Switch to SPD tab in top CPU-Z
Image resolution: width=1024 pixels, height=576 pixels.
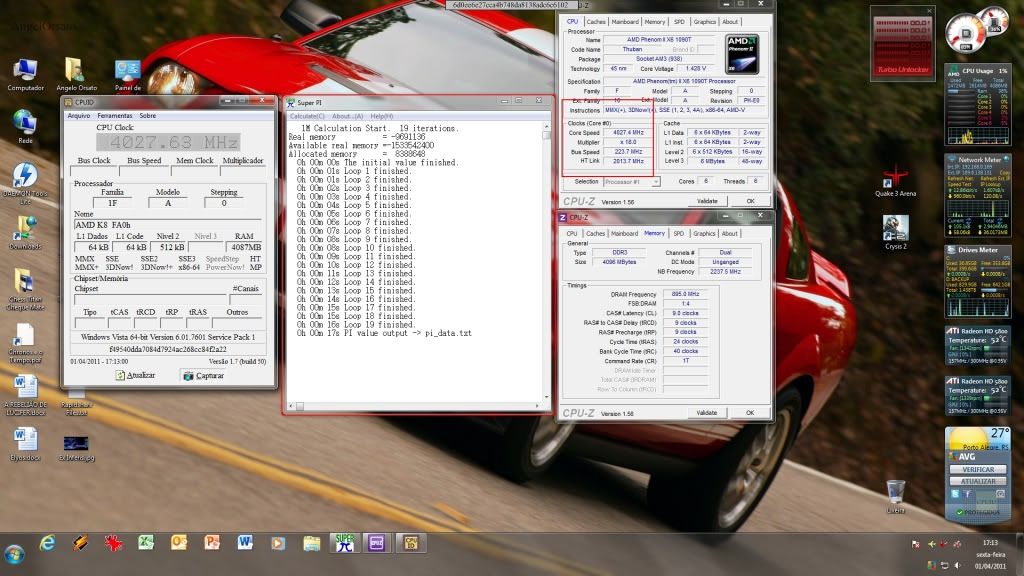pos(679,22)
